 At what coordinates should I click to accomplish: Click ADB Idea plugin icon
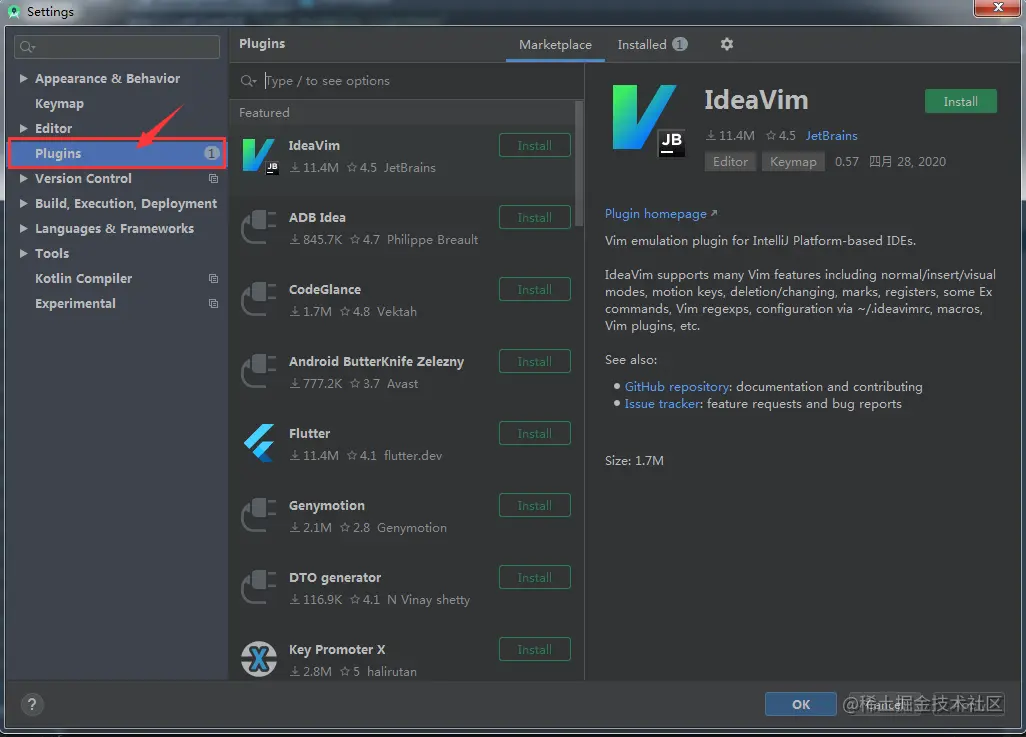(259, 227)
